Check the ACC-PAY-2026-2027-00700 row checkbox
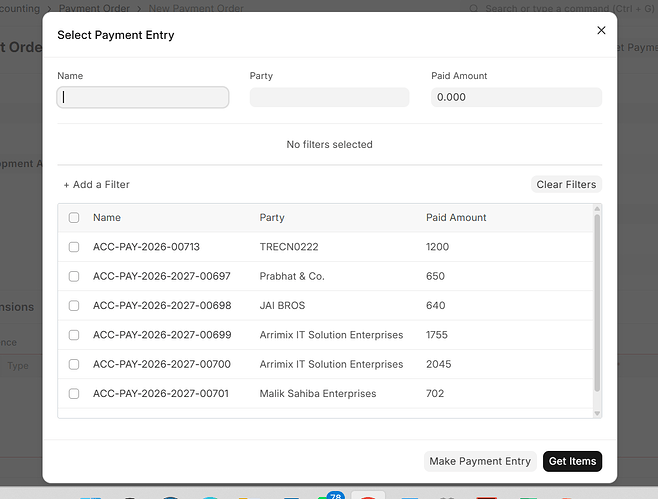The height and width of the screenshot is (499, 658). [x=74, y=364]
